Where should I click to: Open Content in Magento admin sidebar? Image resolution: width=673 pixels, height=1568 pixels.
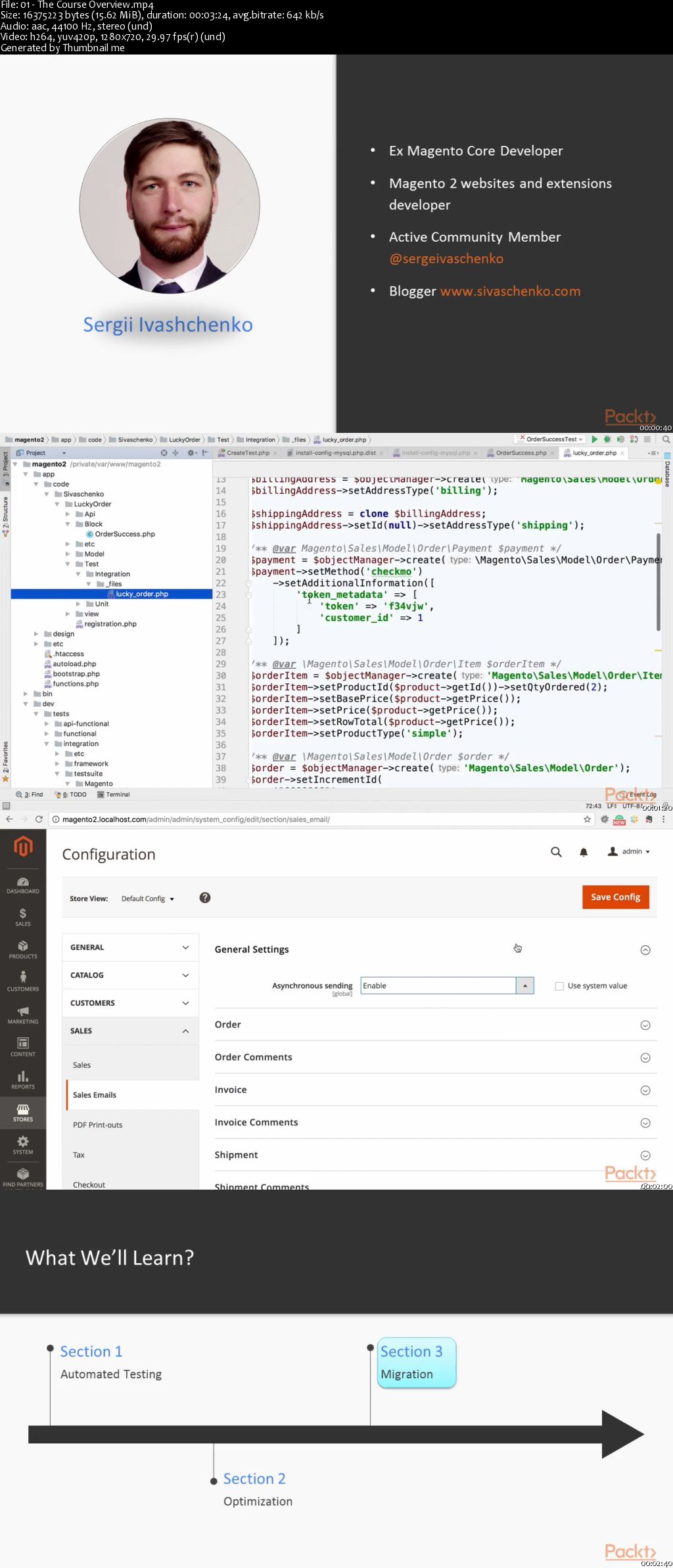coord(23,1047)
